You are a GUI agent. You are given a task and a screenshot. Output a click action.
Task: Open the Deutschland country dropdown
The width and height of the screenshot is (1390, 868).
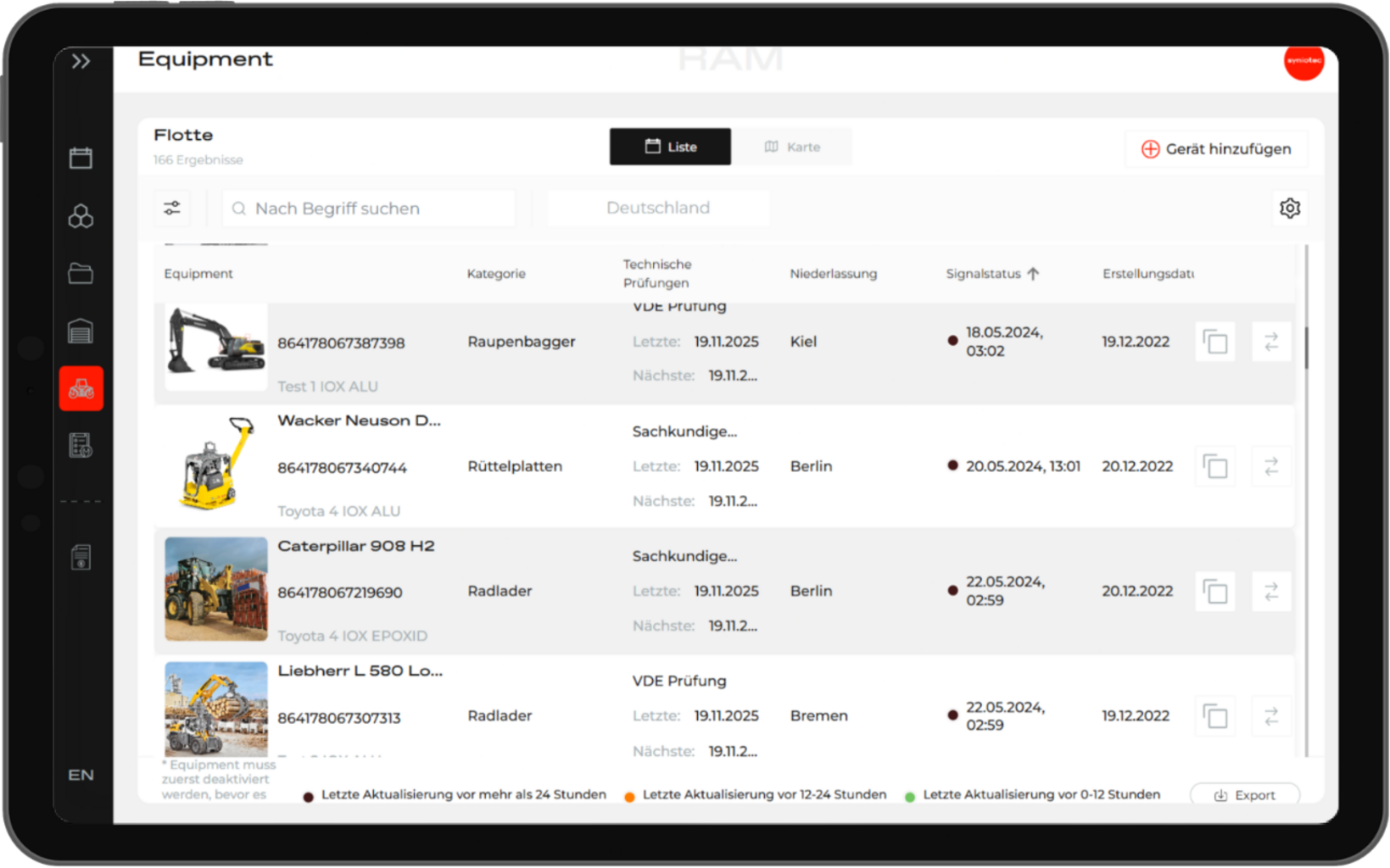658,209
